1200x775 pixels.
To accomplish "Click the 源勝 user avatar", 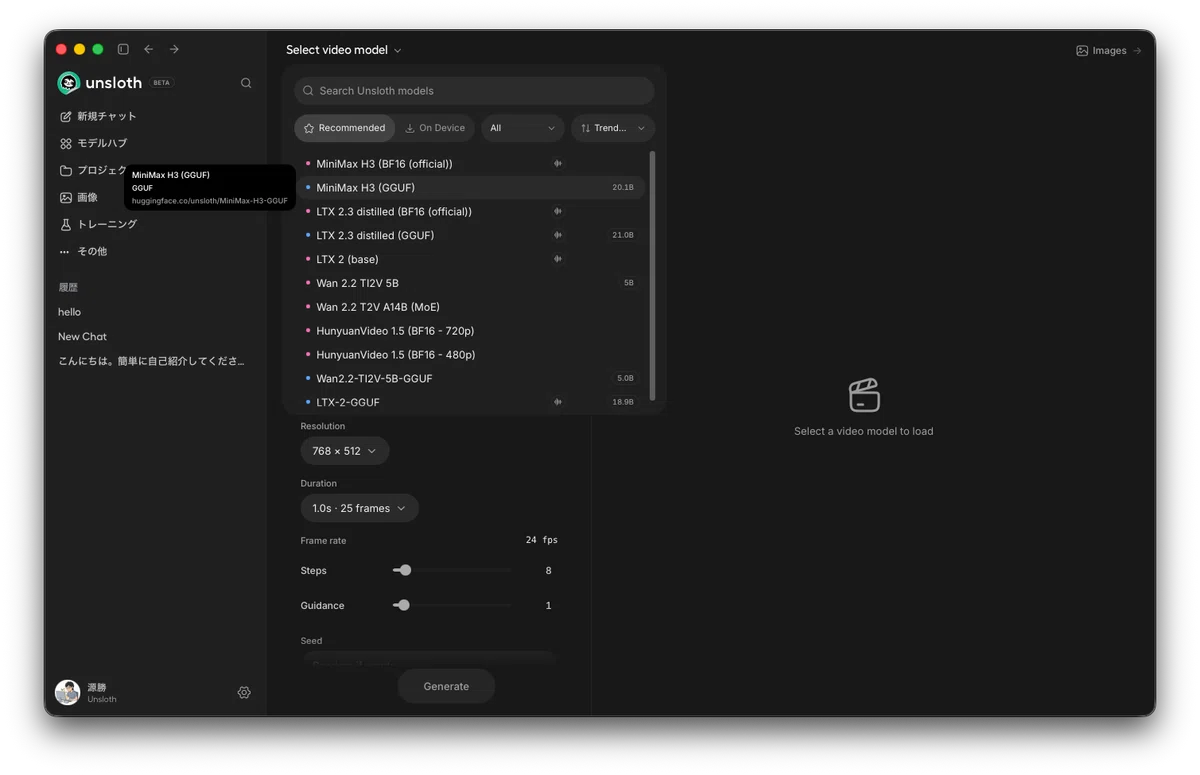I will pos(67,692).
